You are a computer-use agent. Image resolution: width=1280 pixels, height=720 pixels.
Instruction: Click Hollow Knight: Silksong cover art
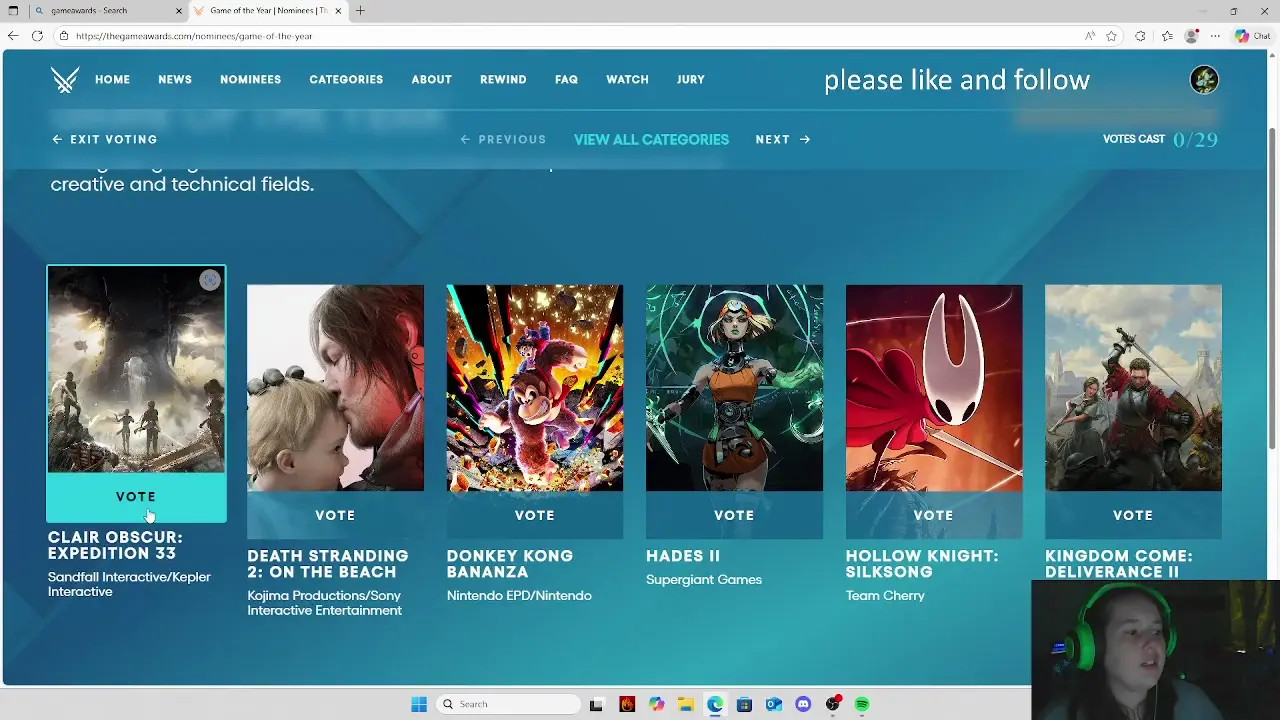click(933, 388)
